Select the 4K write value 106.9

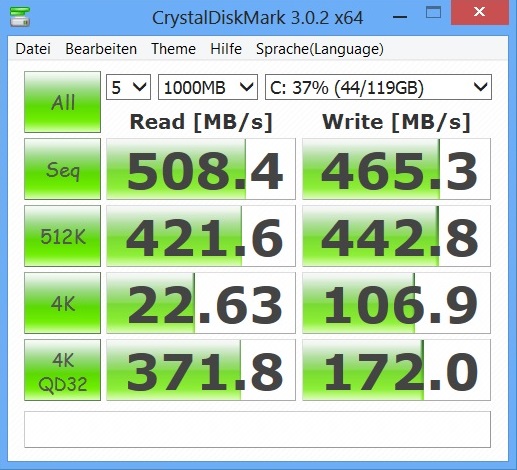pos(396,303)
